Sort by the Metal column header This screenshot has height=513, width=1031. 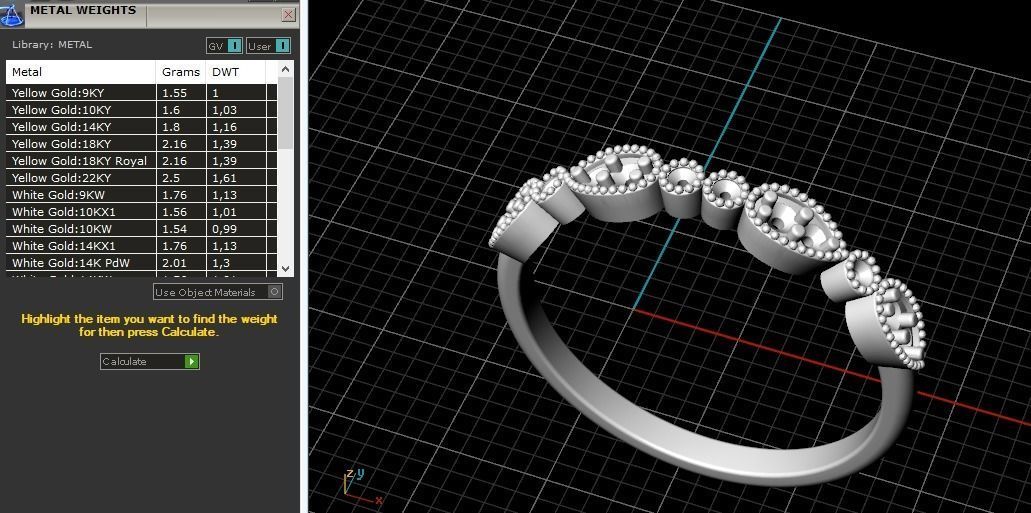81,72
